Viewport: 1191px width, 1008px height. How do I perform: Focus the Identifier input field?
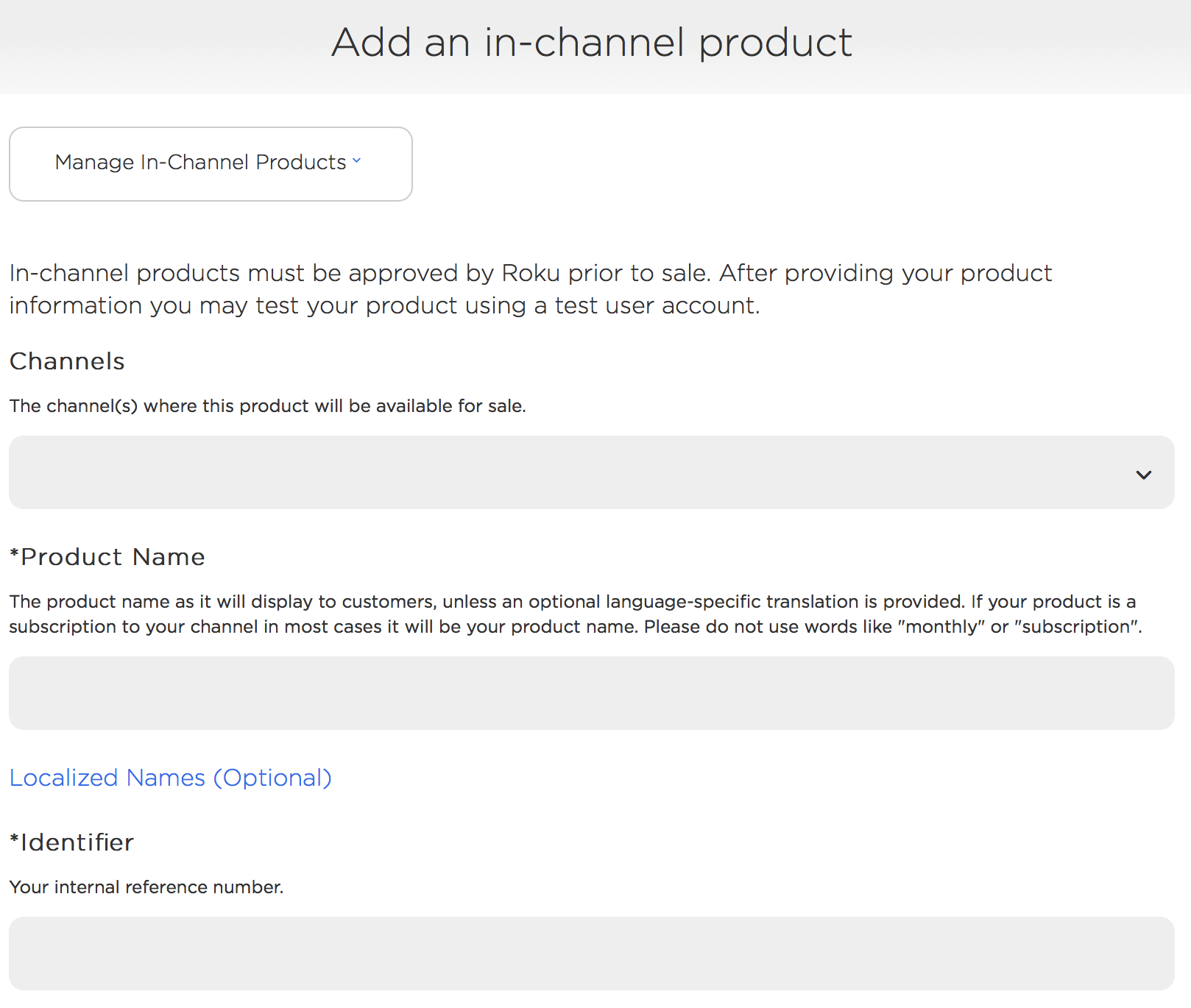(x=592, y=954)
